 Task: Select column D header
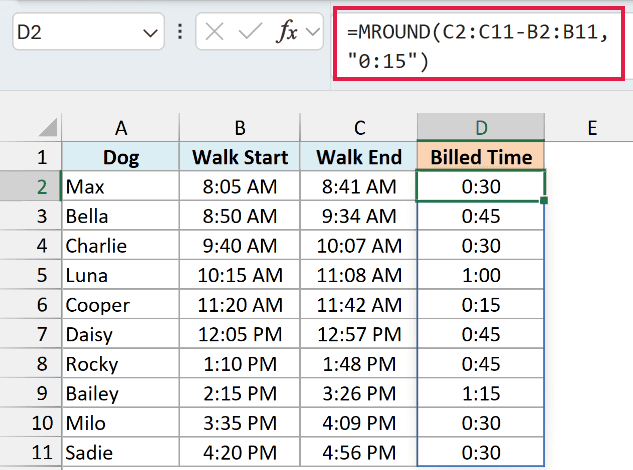(x=481, y=128)
